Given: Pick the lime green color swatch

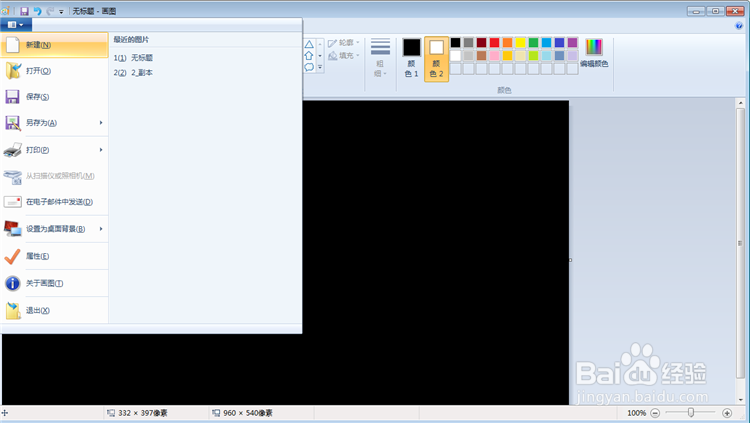Looking at the screenshot, I should pyautogui.click(x=533, y=56).
